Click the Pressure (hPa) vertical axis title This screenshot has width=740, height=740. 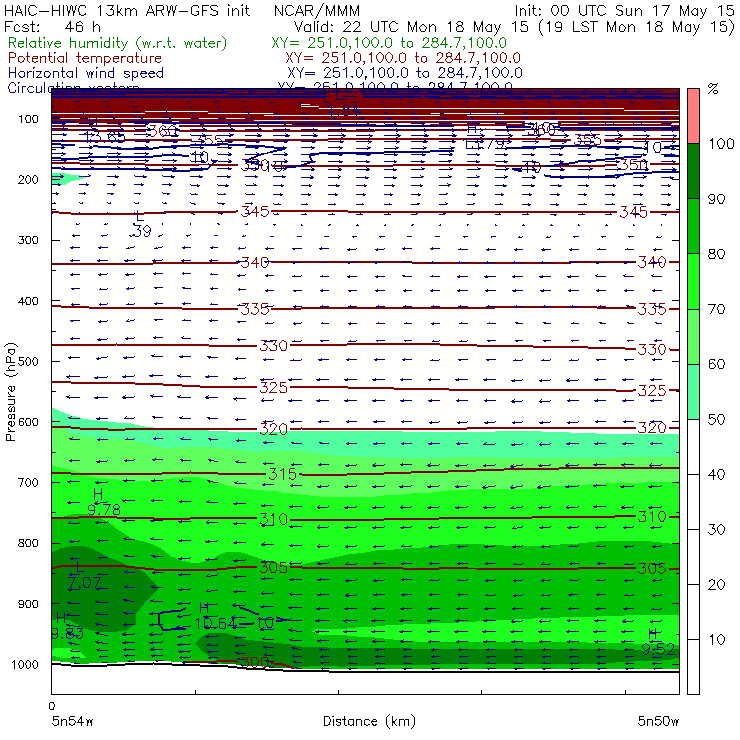click(x=10, y=392)
